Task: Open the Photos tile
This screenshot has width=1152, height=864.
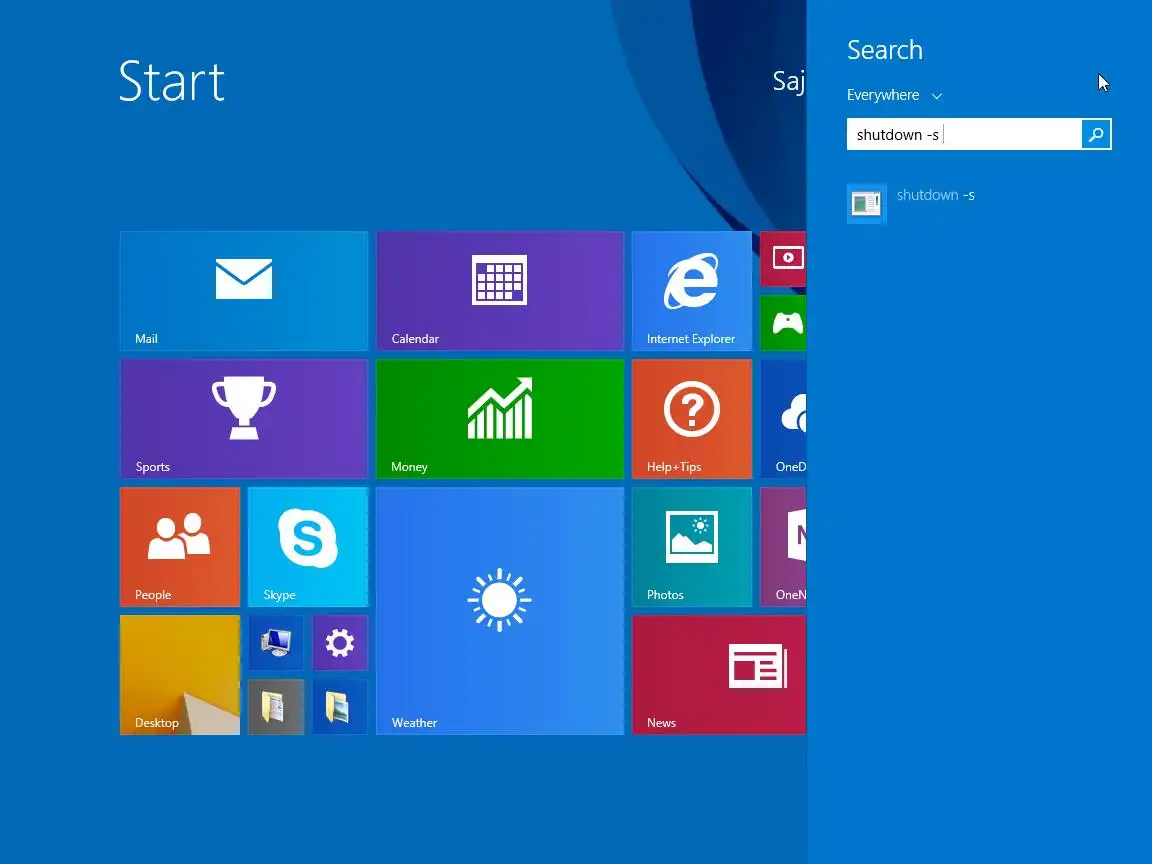Action: (x=691, y=547)
